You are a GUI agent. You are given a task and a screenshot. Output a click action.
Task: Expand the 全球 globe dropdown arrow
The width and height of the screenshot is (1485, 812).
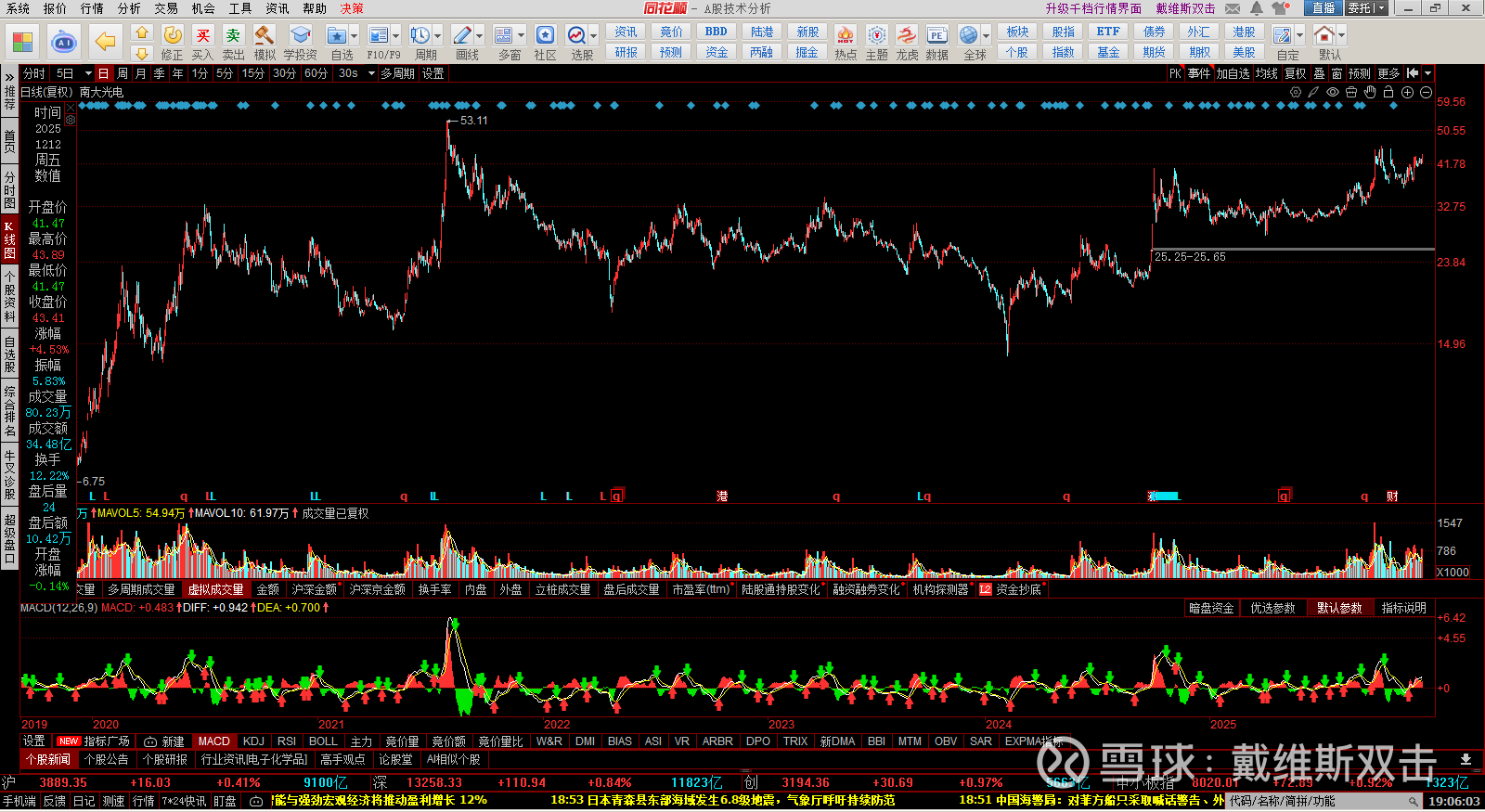pos(986,36)
